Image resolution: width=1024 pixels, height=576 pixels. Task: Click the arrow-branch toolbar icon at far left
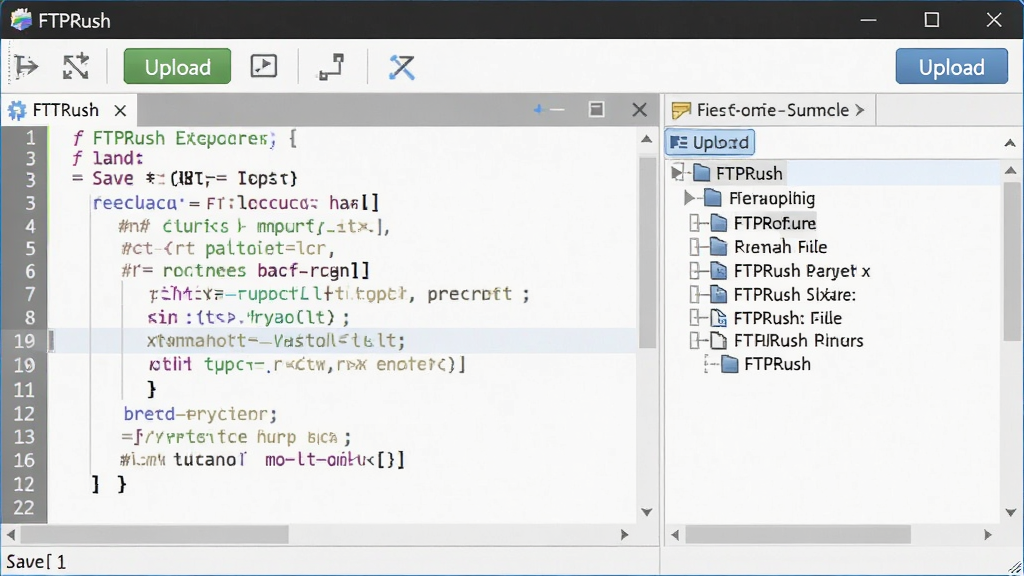click(x=26, y=67)
